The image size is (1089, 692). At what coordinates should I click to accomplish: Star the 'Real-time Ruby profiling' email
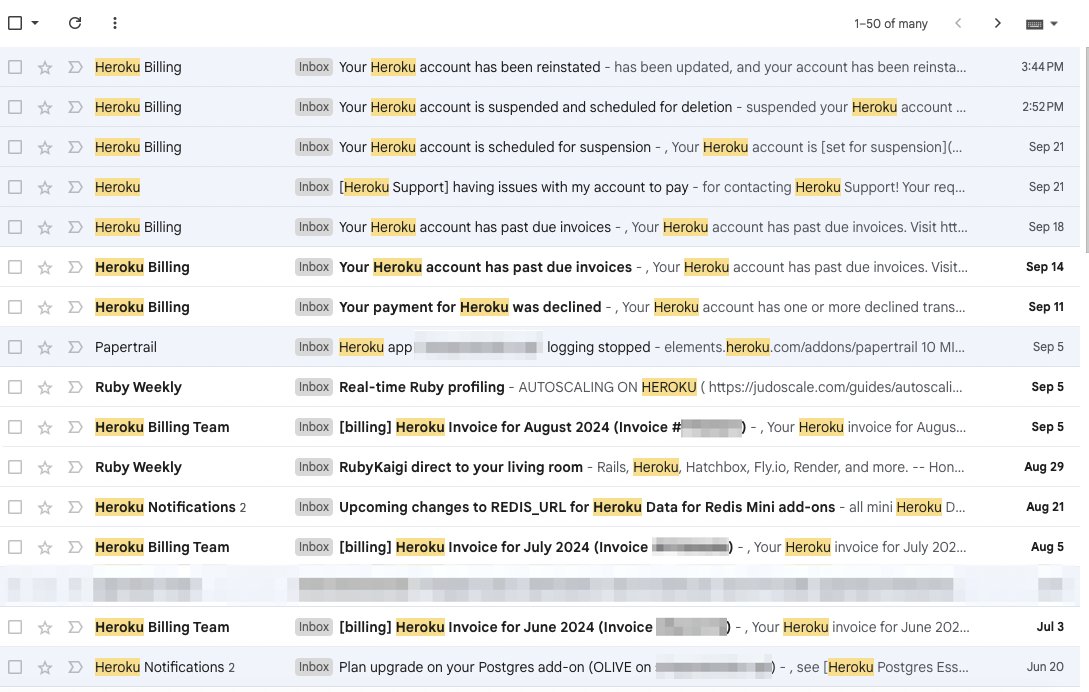[x=44, y=387]
